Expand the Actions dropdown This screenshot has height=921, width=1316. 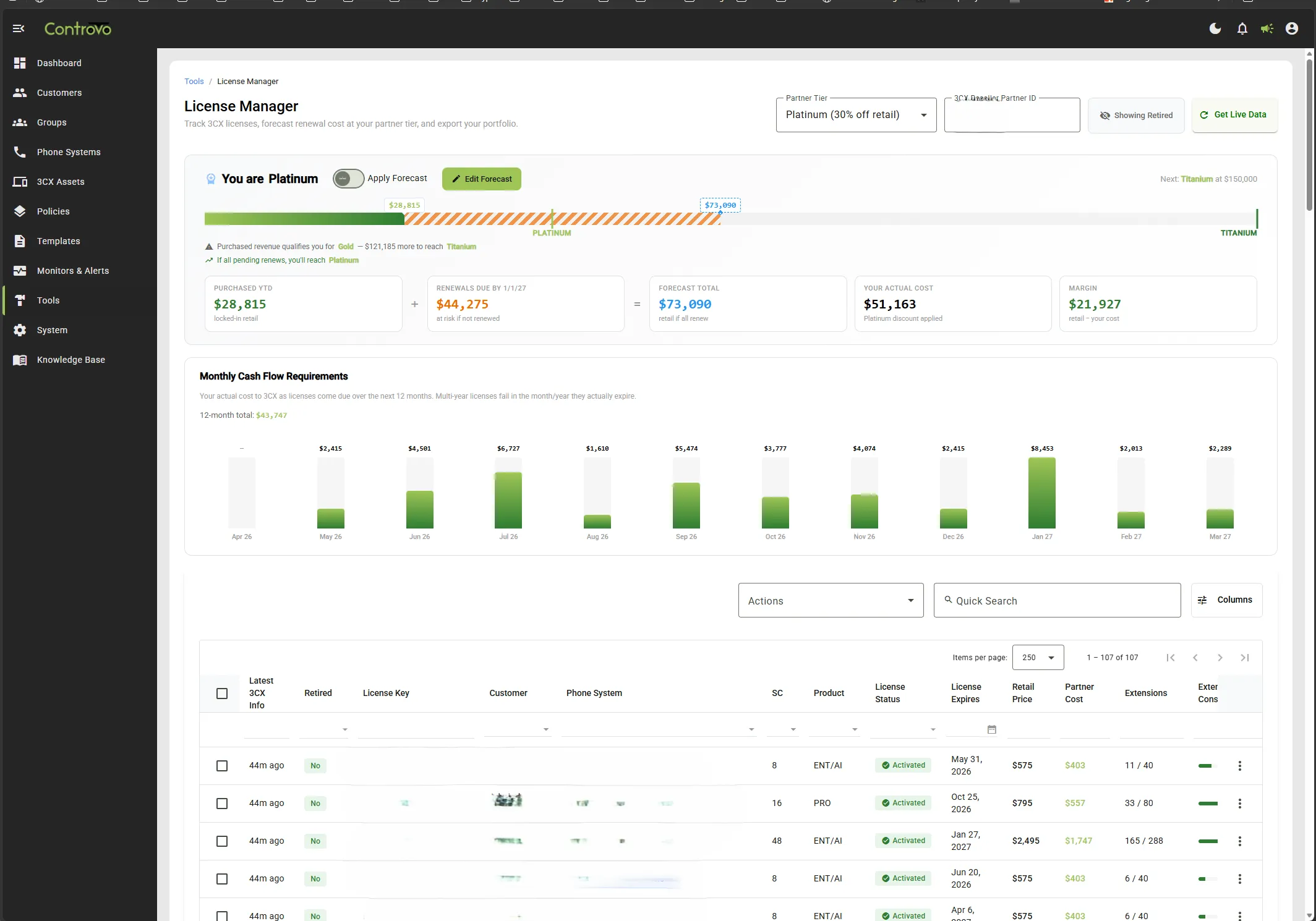(830, 600)
